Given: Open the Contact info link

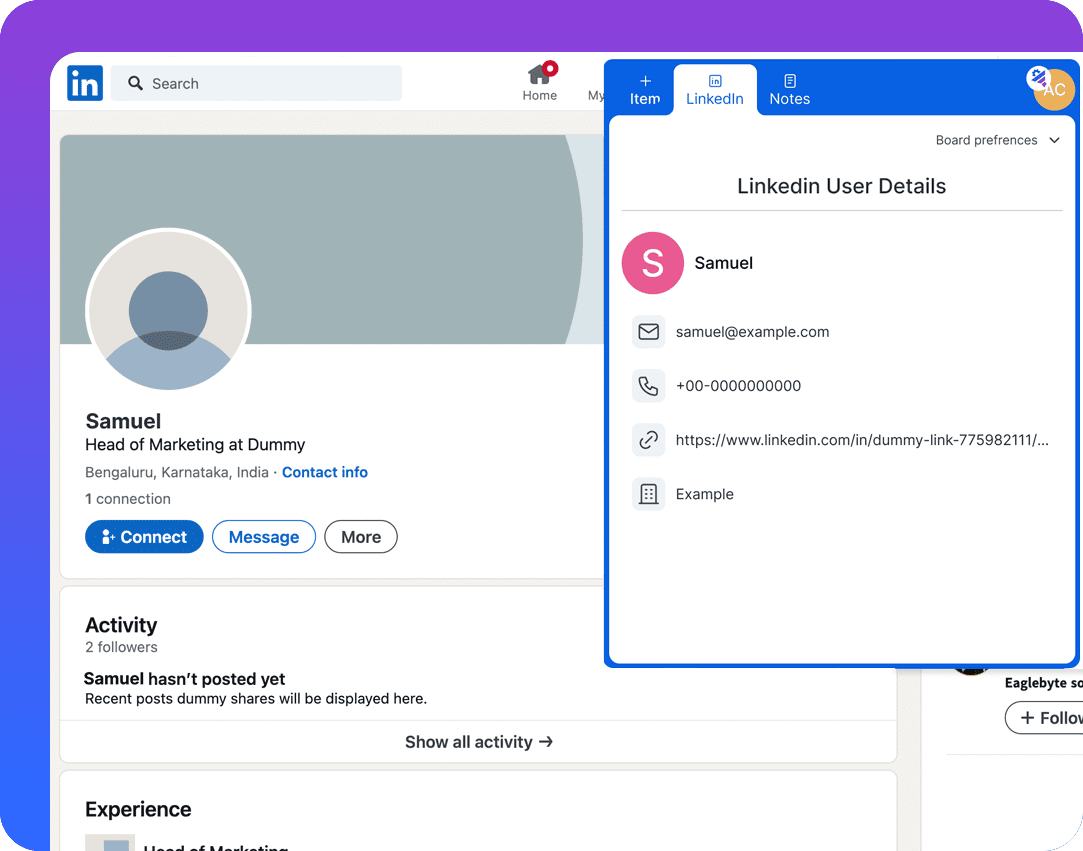Looking at the screenshot, I should (325, 472).
